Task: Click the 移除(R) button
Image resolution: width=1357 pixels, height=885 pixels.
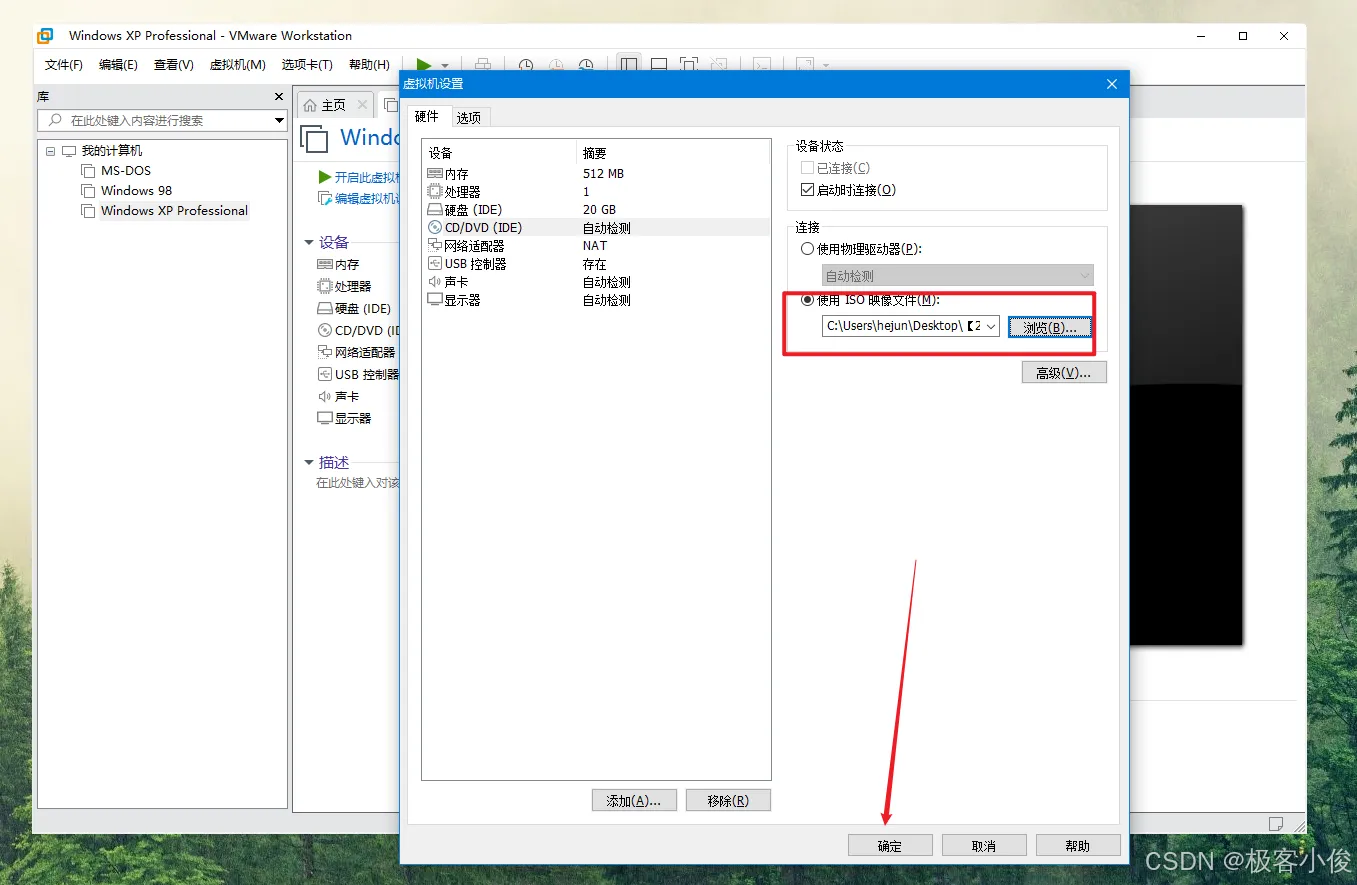Action: [728, 801]
